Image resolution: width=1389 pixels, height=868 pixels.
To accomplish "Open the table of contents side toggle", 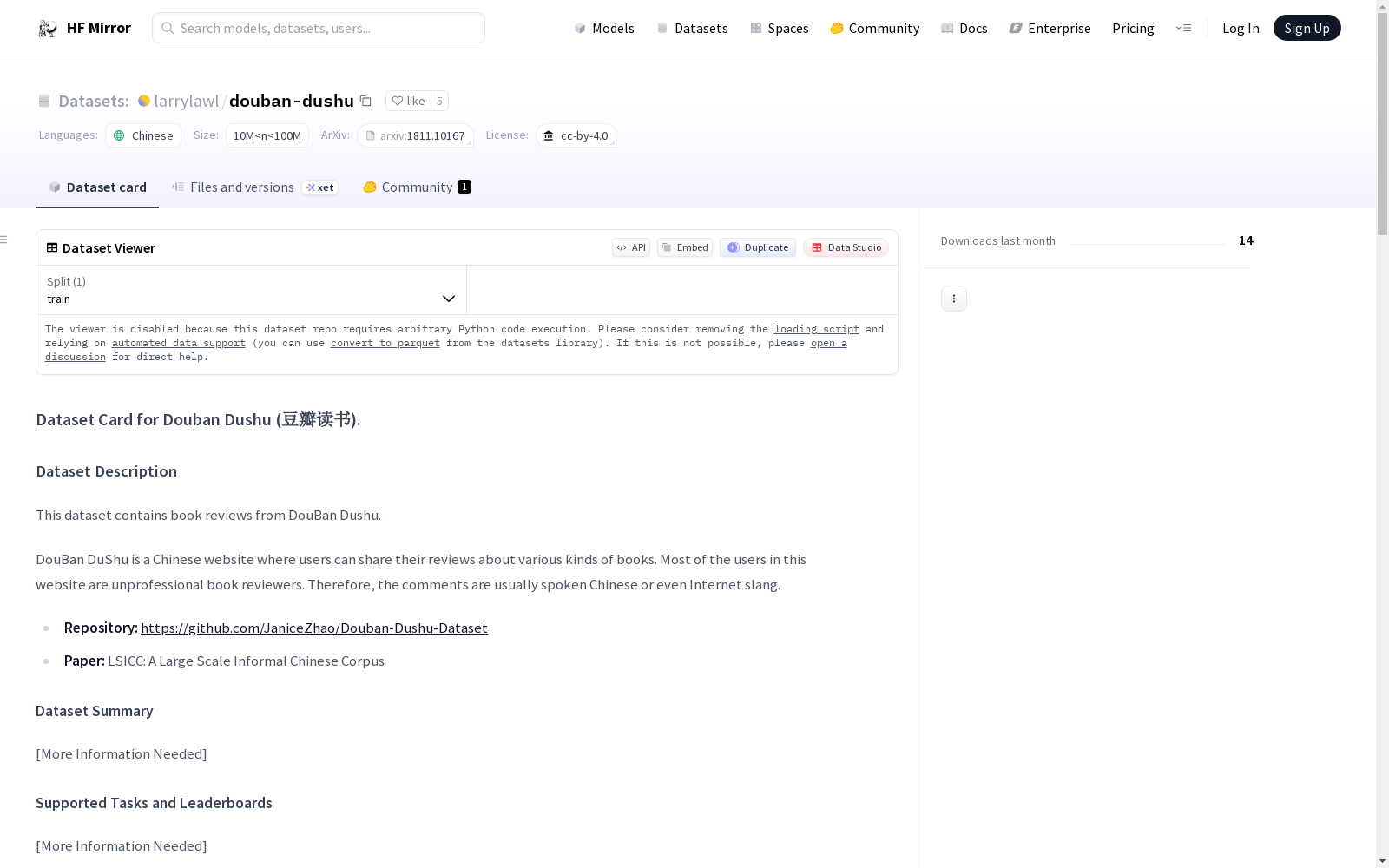I will point(4,240).
